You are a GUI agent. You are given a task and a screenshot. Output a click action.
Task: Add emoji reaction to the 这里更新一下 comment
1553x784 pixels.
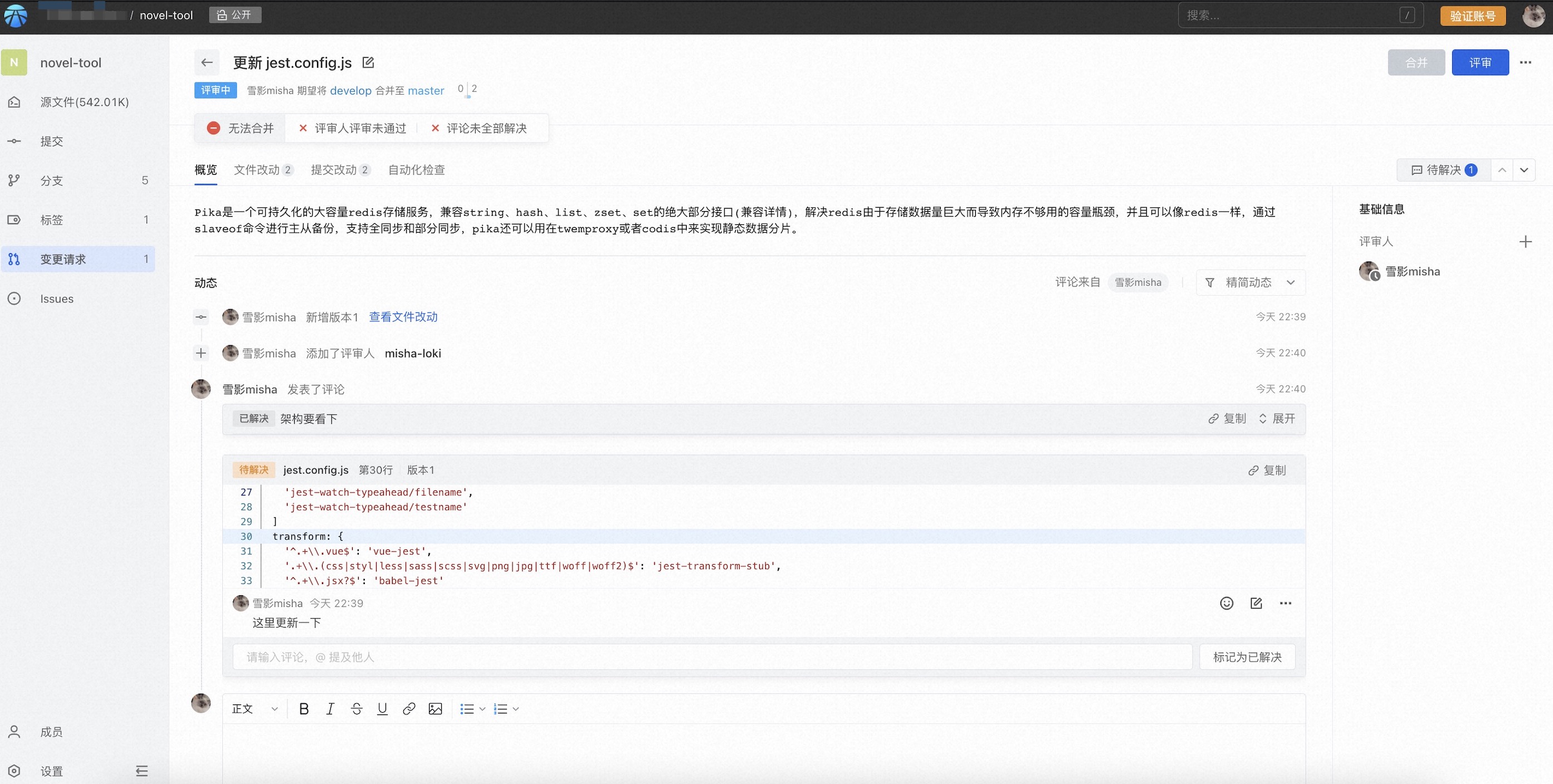pyautogui.click(x=1226, y=603)
